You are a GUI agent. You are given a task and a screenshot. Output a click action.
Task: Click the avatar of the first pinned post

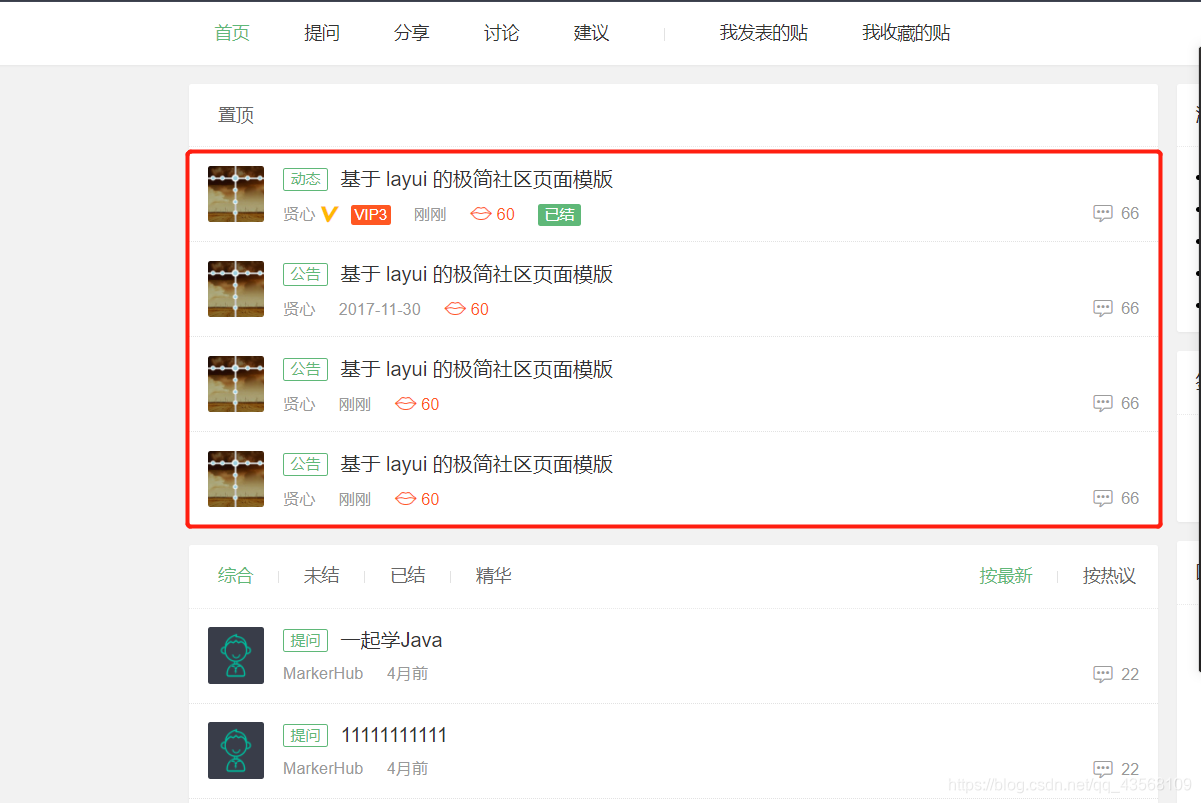tap(236, 194)
